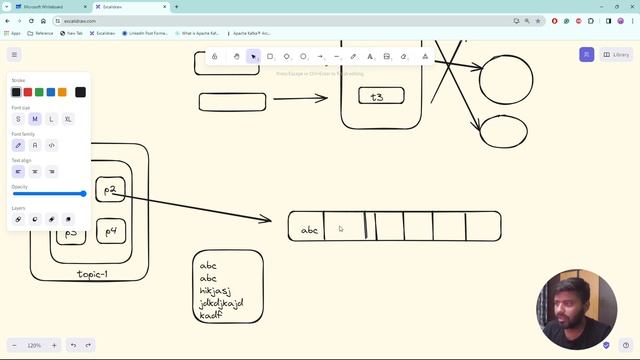
Task: Select the Excalidraw browser tab
Action: point(131,7)
